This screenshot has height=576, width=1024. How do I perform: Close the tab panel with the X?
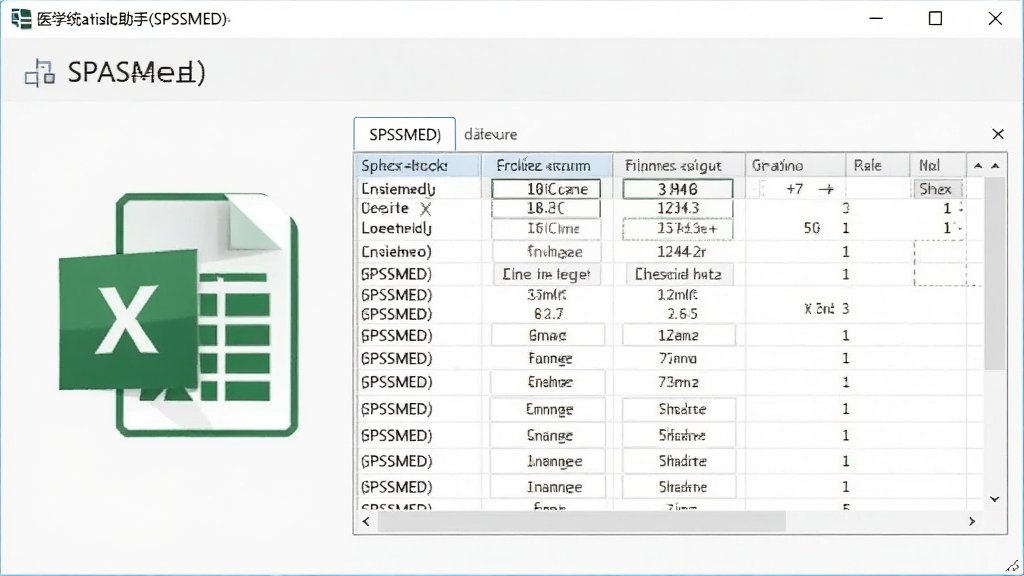pos(997,134)
